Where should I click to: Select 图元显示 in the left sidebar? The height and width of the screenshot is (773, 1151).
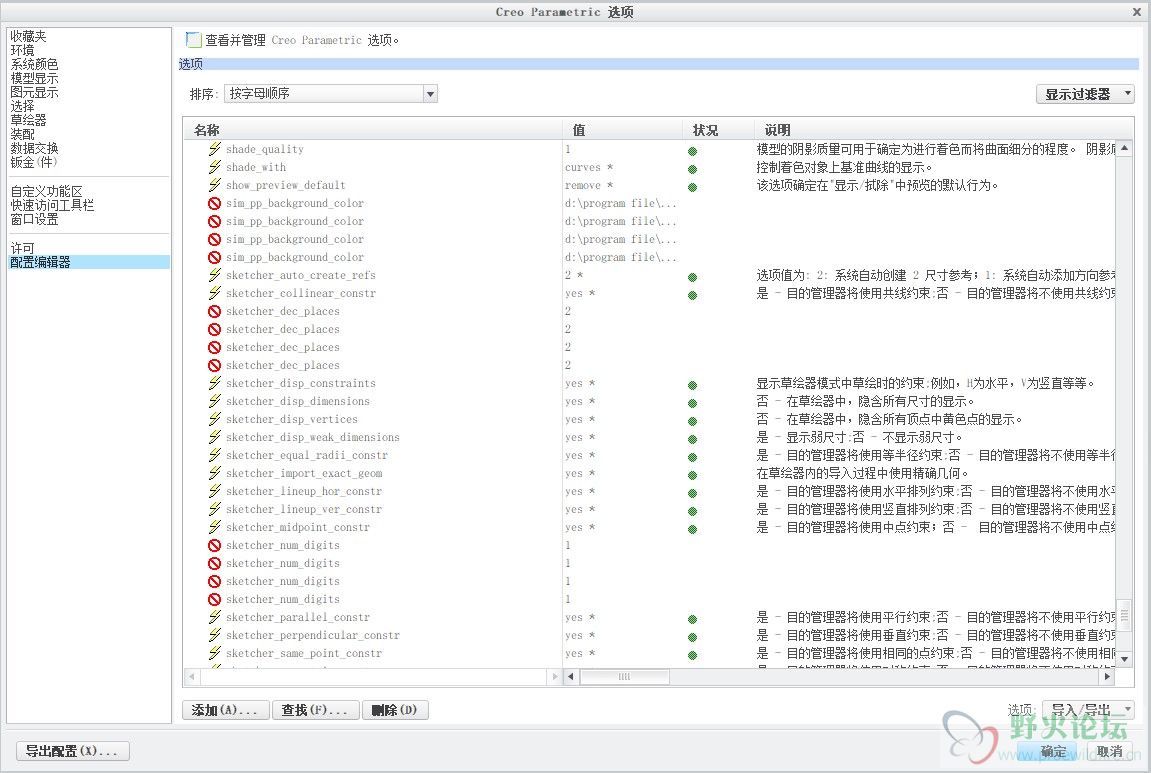tap(35, 92)
